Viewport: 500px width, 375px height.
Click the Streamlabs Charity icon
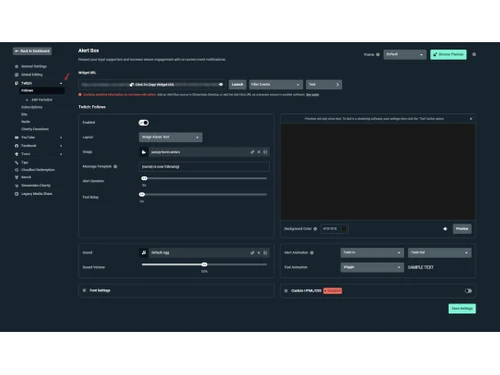[16, 186]
